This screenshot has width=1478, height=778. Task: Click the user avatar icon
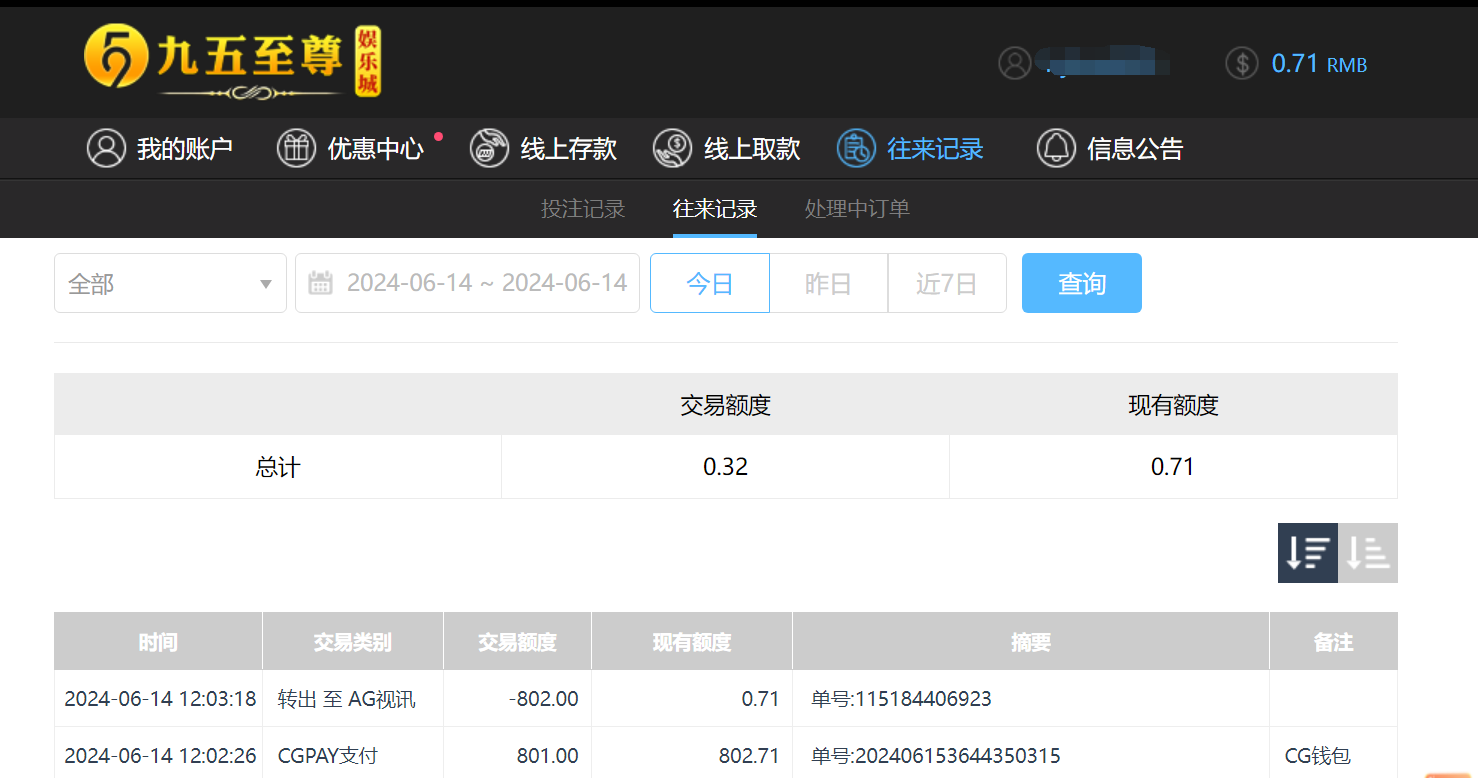click(1016, 62)
